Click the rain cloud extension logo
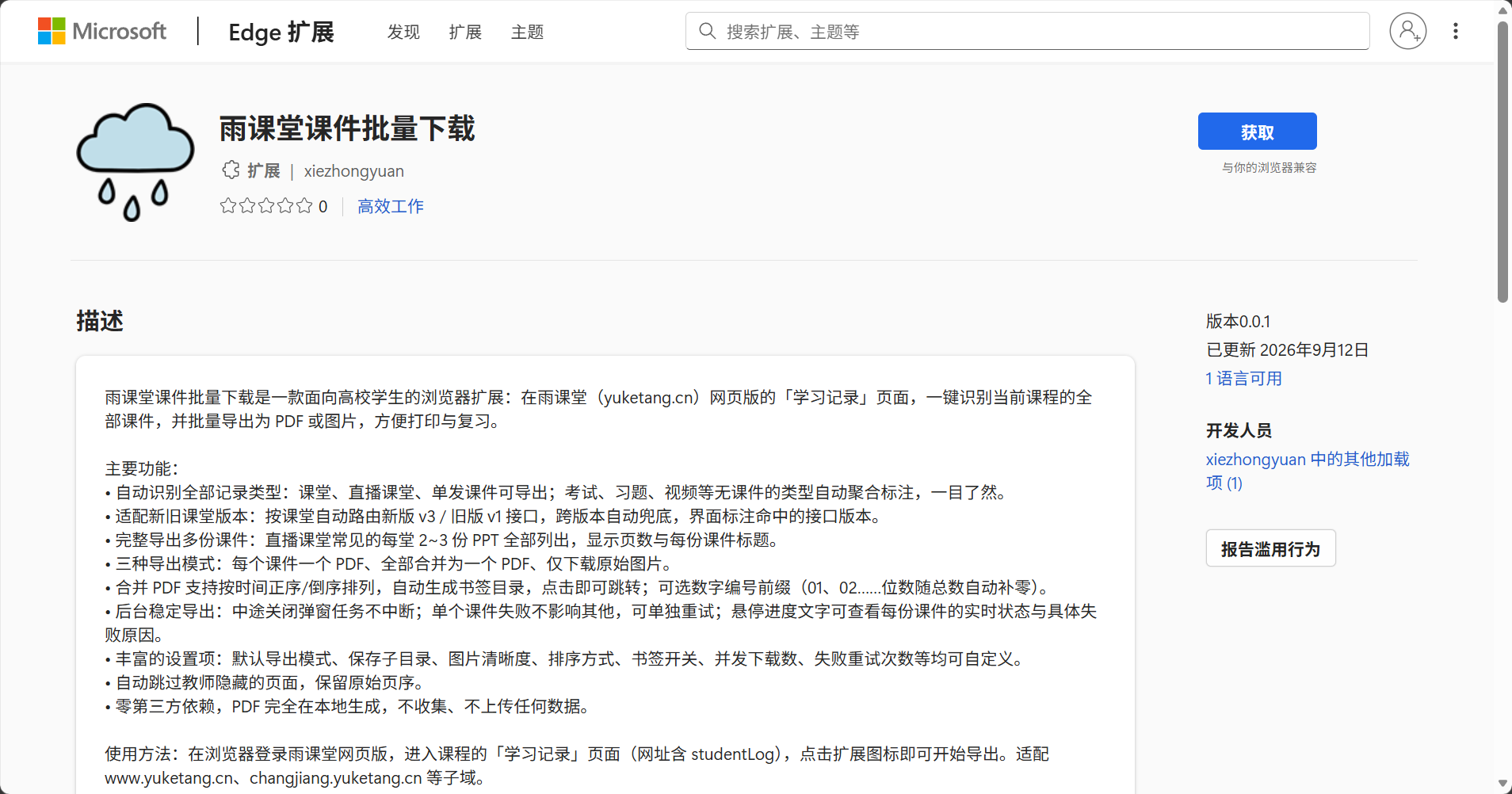 tap(135, 162)
